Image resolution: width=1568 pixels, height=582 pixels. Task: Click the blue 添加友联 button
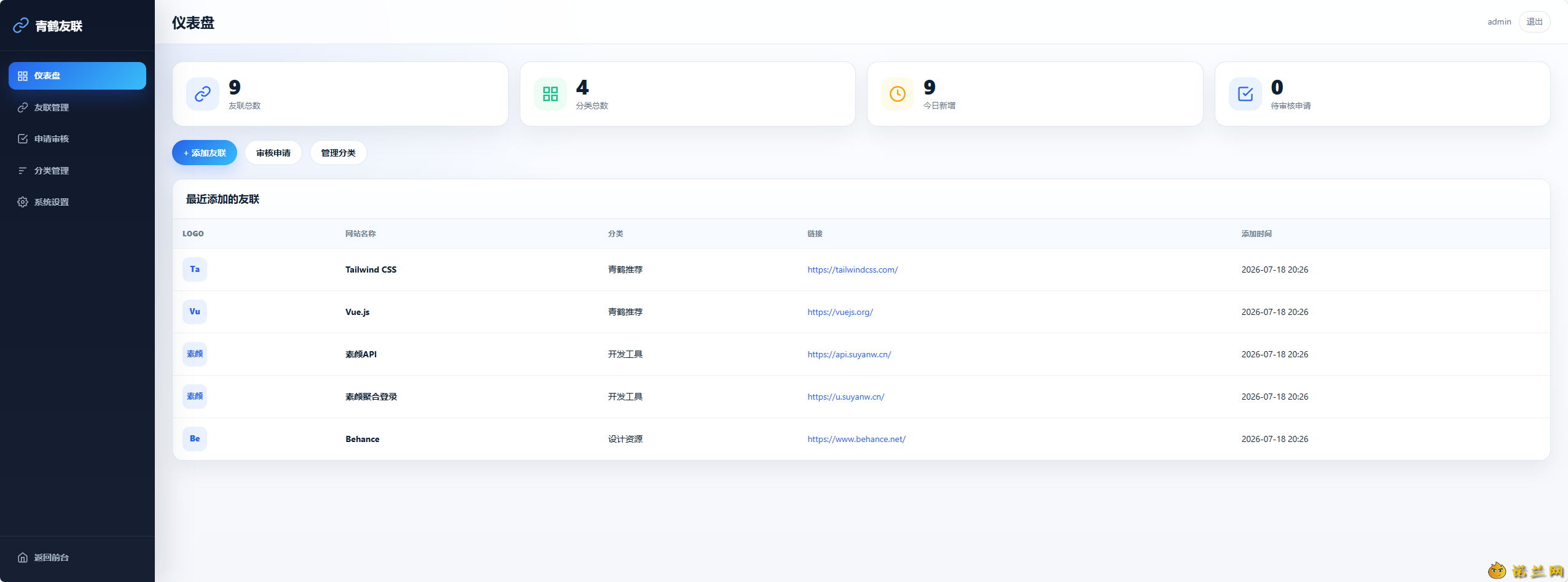205,153
